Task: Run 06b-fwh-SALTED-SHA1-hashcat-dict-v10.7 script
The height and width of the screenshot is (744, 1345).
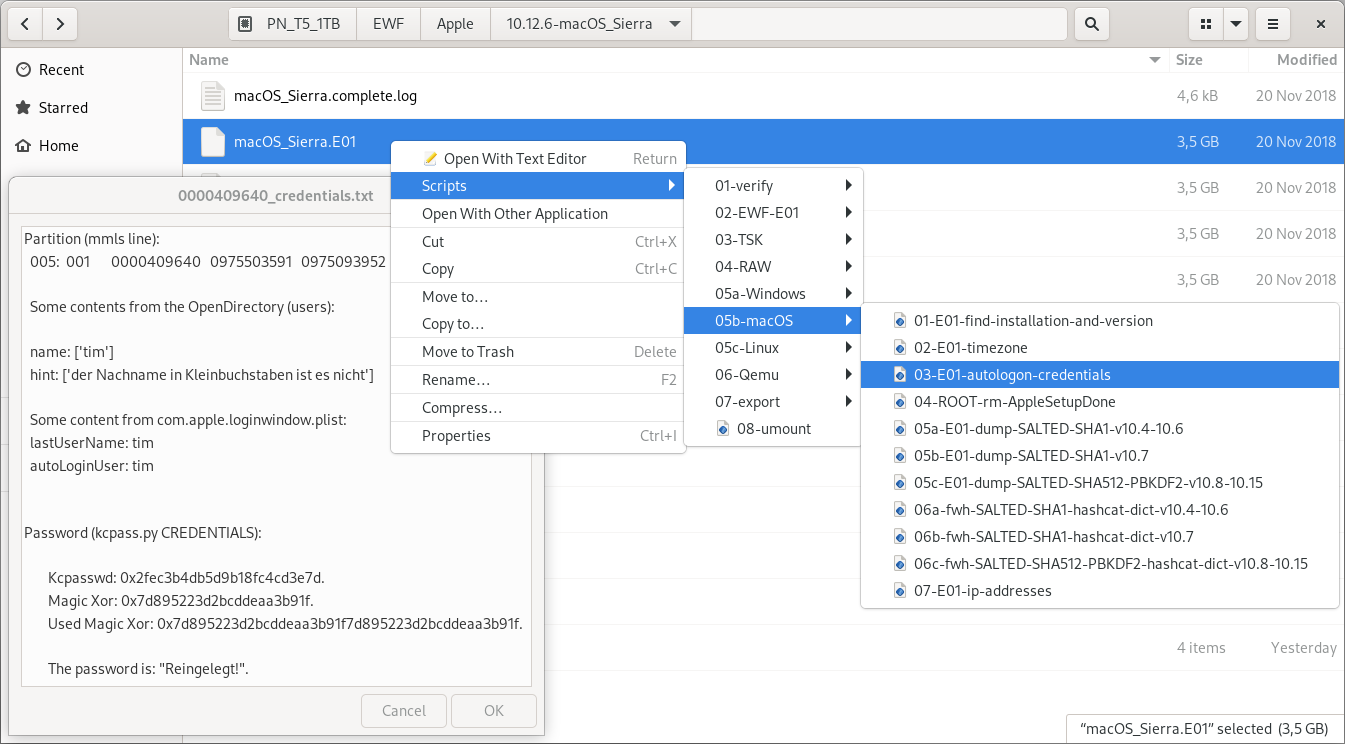Action: (1099, 537)
